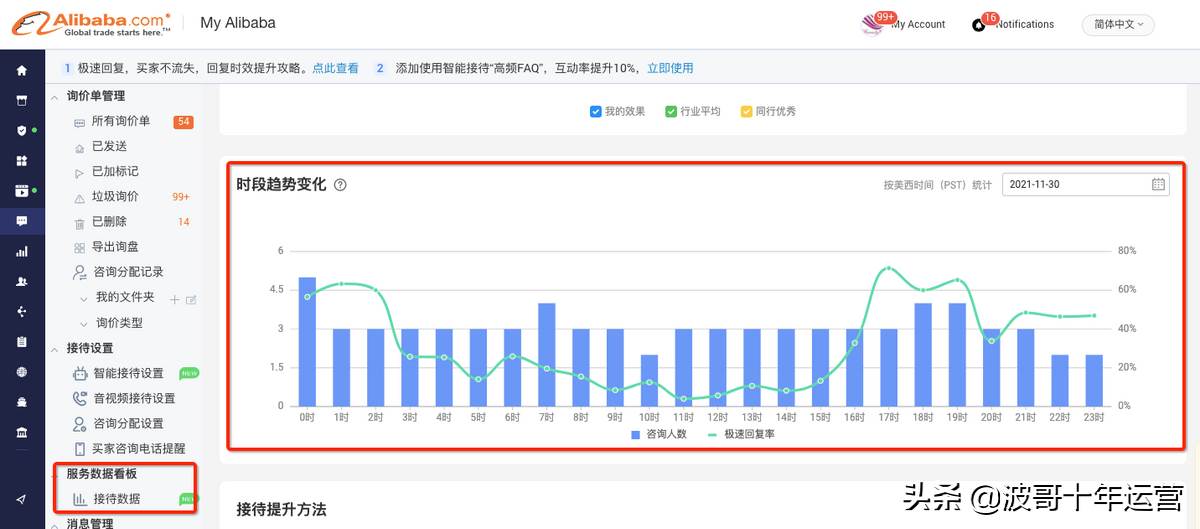Open 导出询盘 menu item
The width and height of the screenshot is (1200, 529).
pos(115,247)
